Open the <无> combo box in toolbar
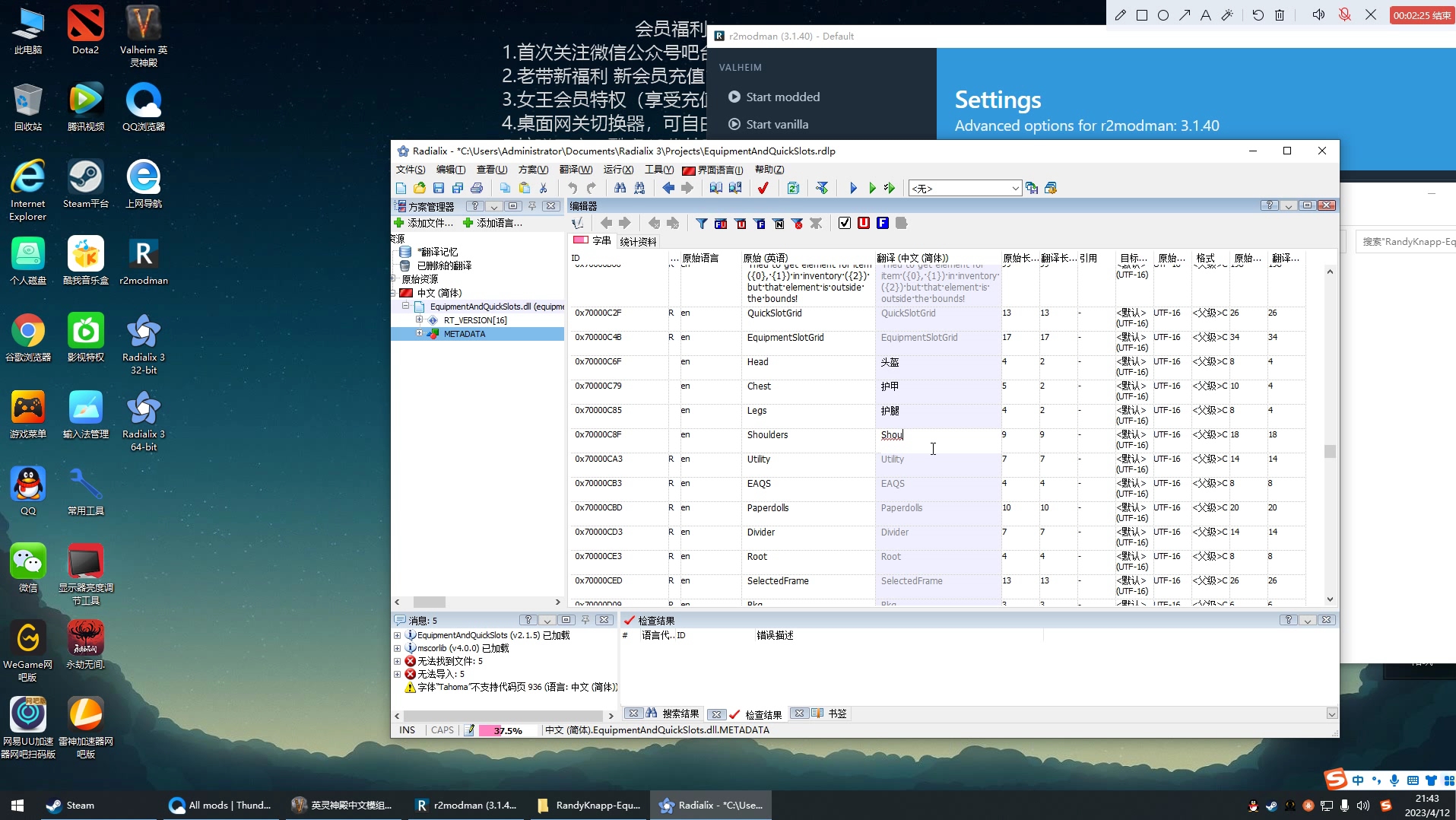This screenshot has height=820, width=1456. [965, 188]
